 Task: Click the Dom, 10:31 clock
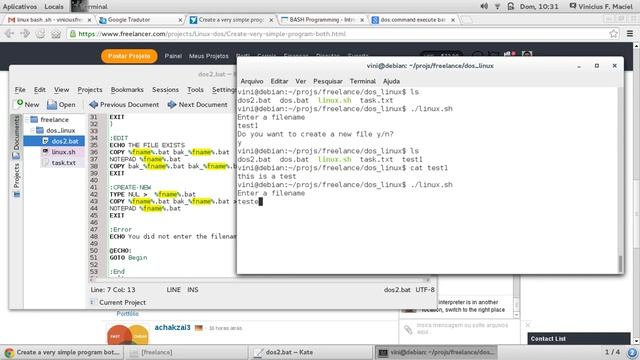pyautogui.click(x=539, y=7)
